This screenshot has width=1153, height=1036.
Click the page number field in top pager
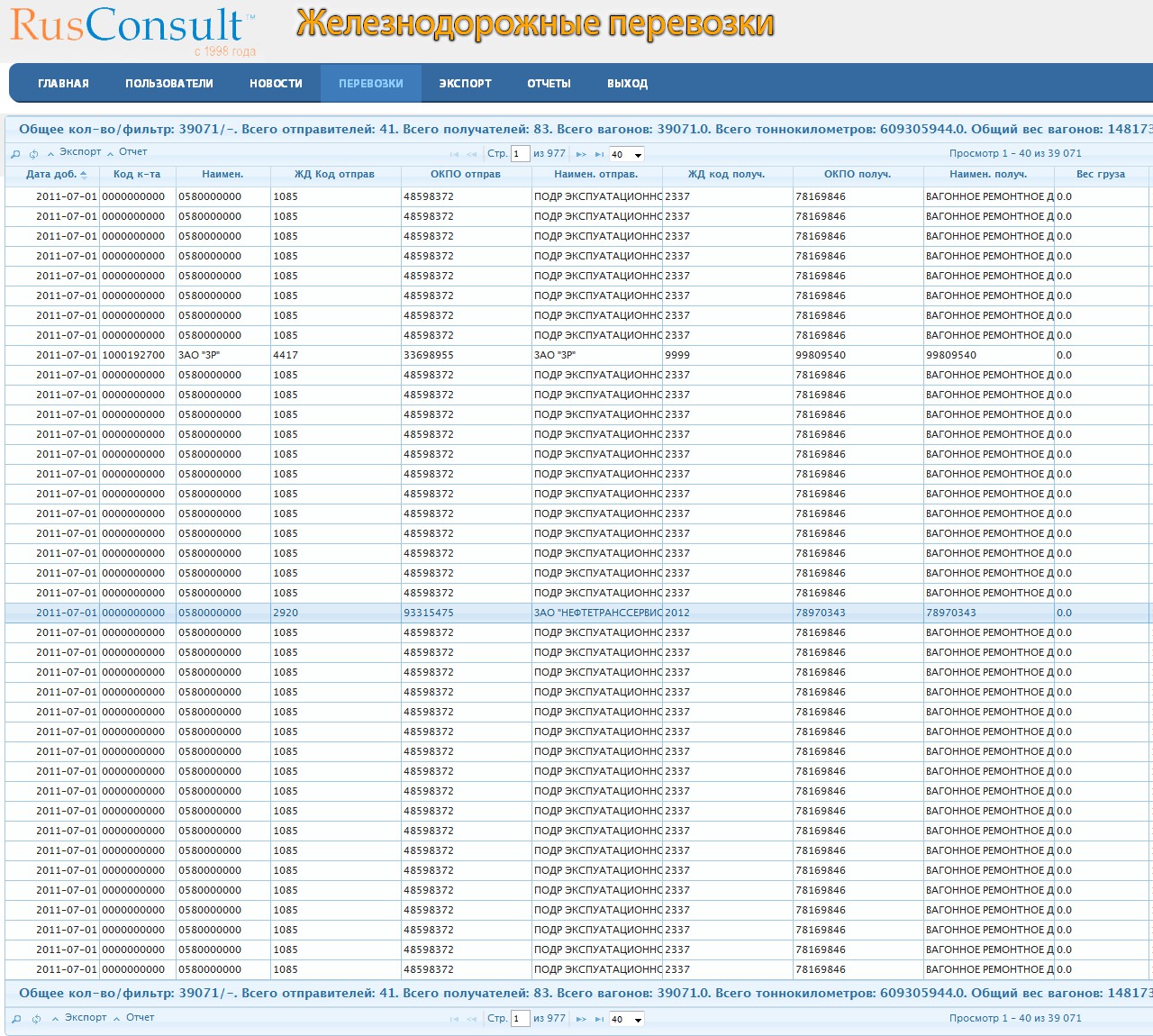coord(520,154)
